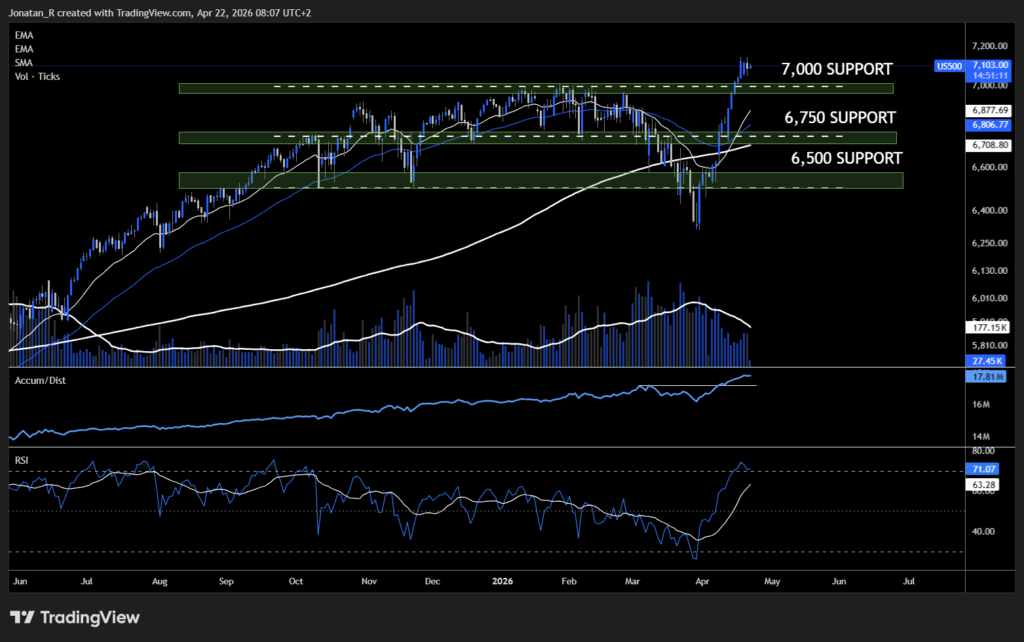Image resolution: width=1024 pixels, height=642 pixels.
Task: Click the blue 27.45K volume value tag
Action: pos(987,359)
